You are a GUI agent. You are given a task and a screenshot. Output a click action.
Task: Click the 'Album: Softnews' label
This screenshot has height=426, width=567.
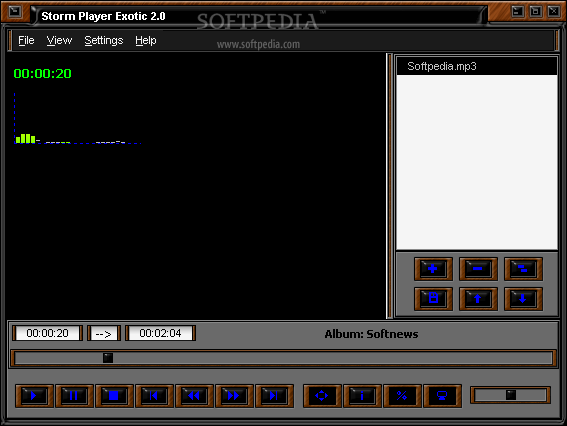pyautogui.click(x=371, y=334)
